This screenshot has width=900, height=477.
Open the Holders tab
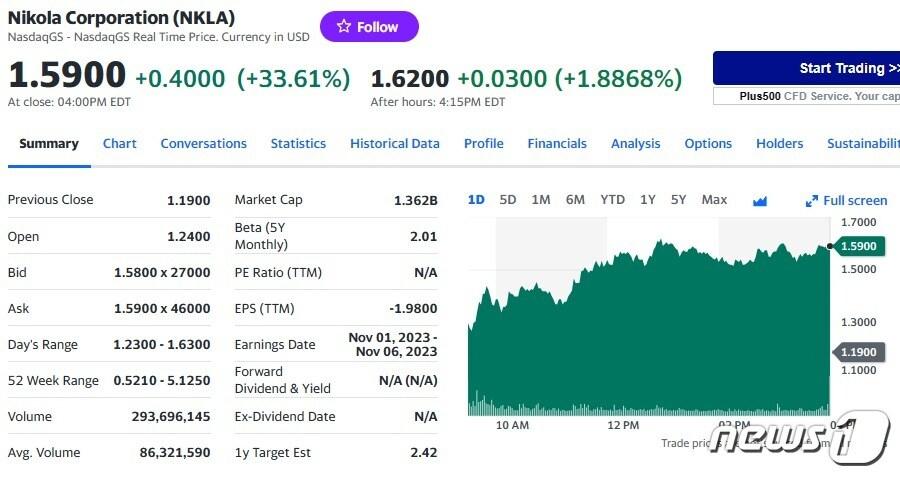(x=779, y=144)
